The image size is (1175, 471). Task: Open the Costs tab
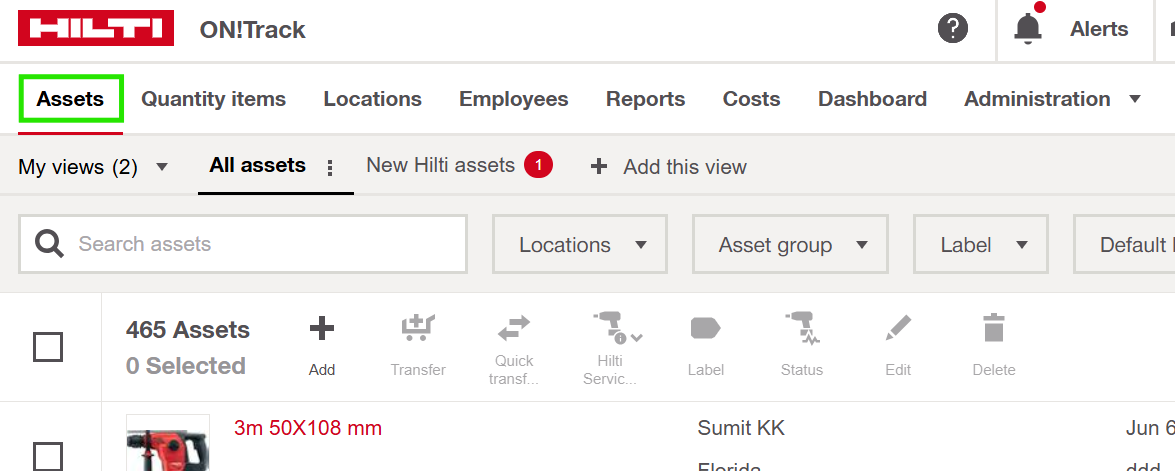click(x=751, y=99)
